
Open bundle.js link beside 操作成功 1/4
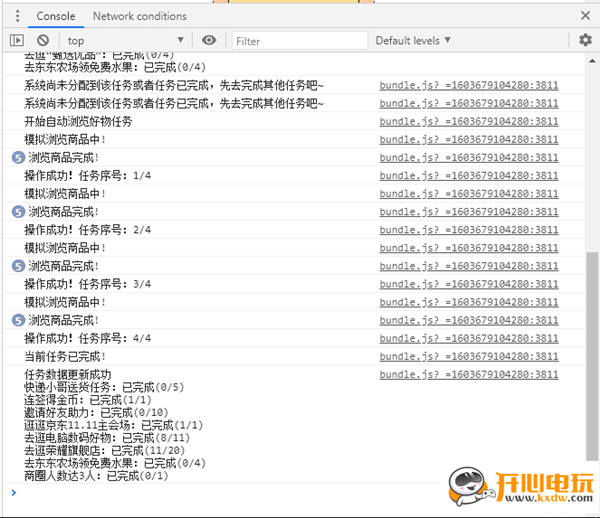[469, 176]
